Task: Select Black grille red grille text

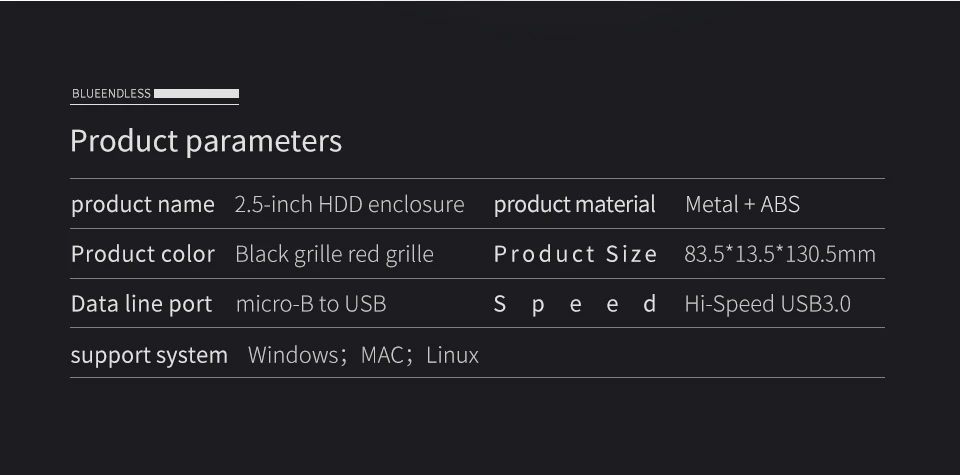Action: (x=334, y=254)
